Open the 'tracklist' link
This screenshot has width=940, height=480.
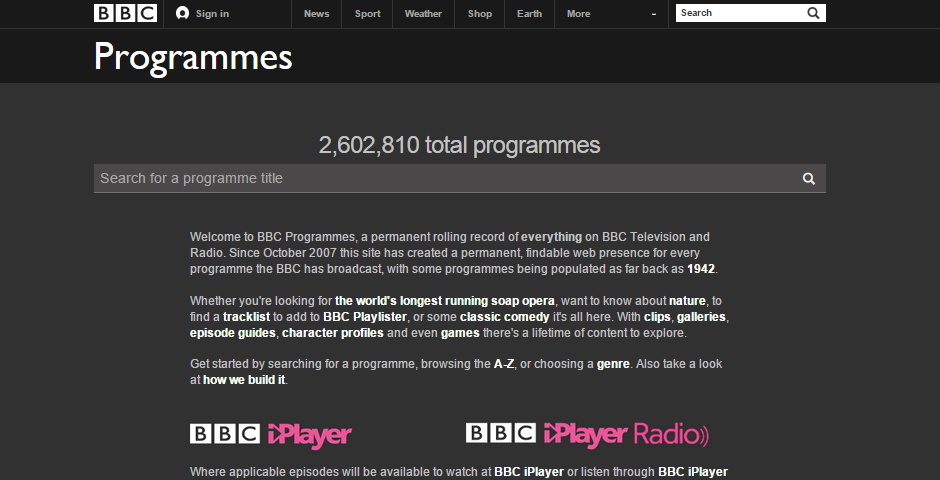pos(247,316)
